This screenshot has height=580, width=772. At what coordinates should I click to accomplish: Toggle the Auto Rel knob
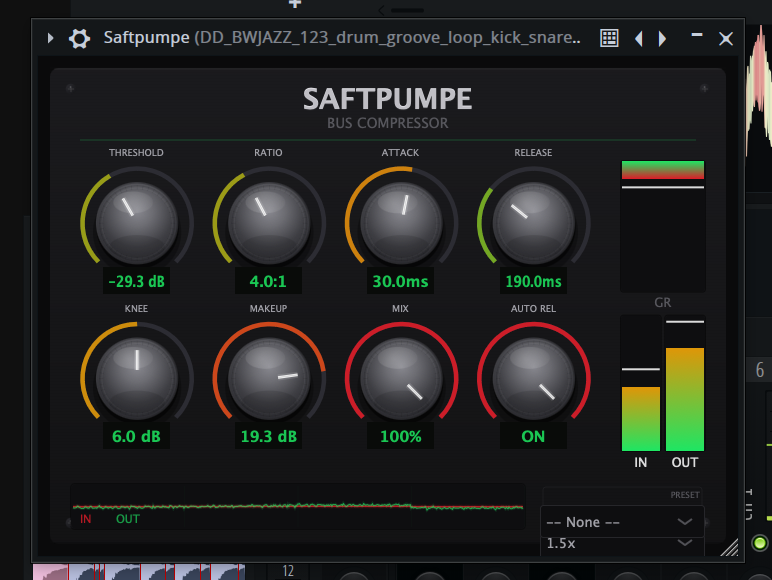[x=533, y=378]
